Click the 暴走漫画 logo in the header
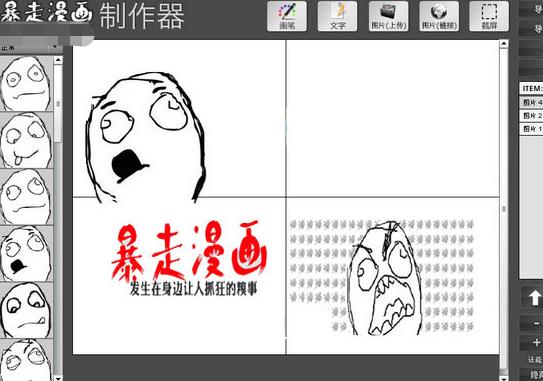Viewport: 543px width, 381px height. point(46,12)
